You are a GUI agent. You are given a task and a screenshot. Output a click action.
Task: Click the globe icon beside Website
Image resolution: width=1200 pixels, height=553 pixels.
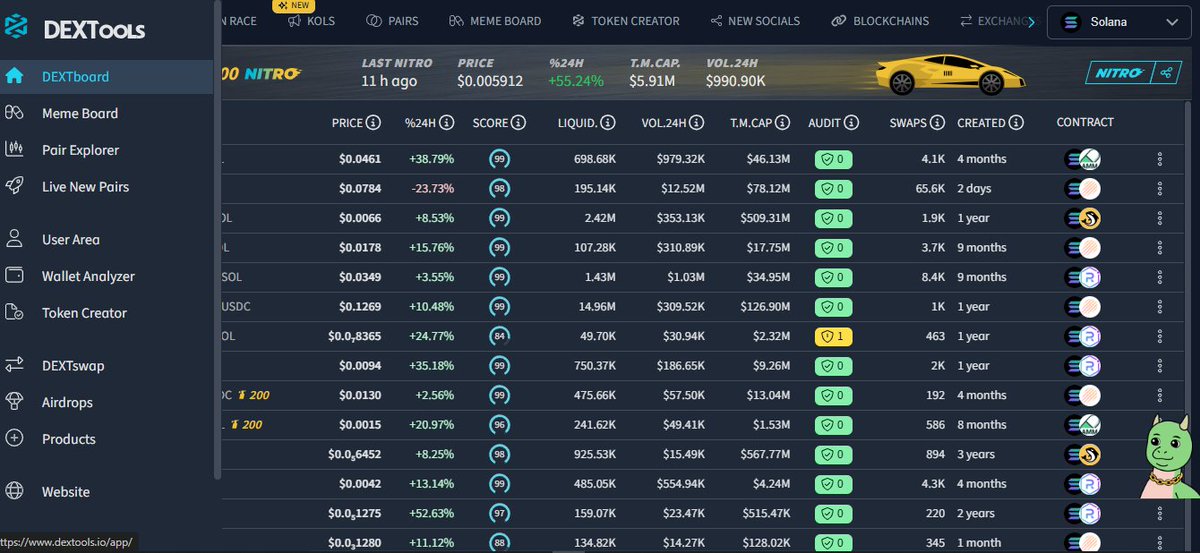point(15,492)
